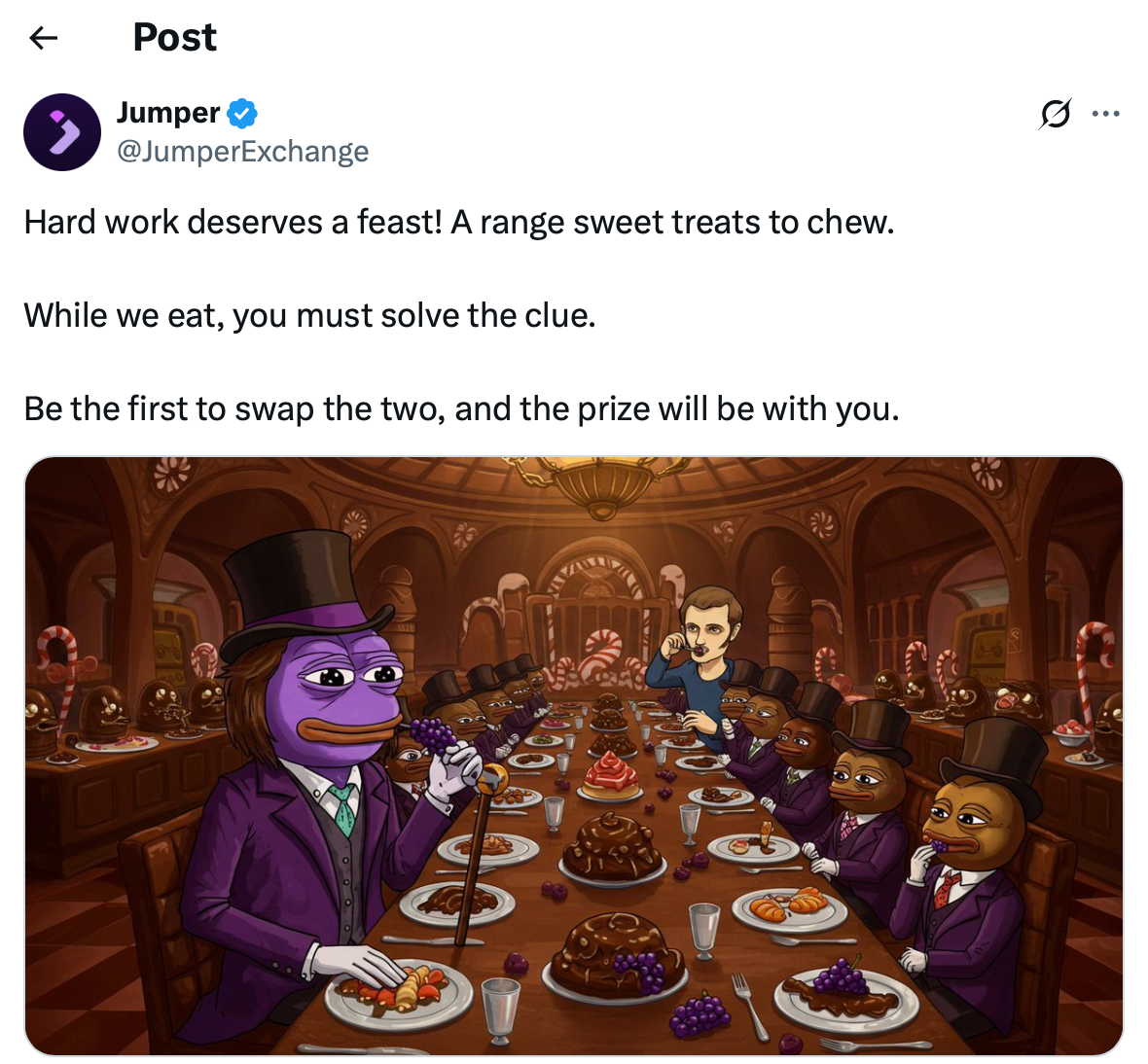The height and width of the screenshot is (1064, 1148).
Task: Open the Jumper profile avatar
Action: point(62,132)
